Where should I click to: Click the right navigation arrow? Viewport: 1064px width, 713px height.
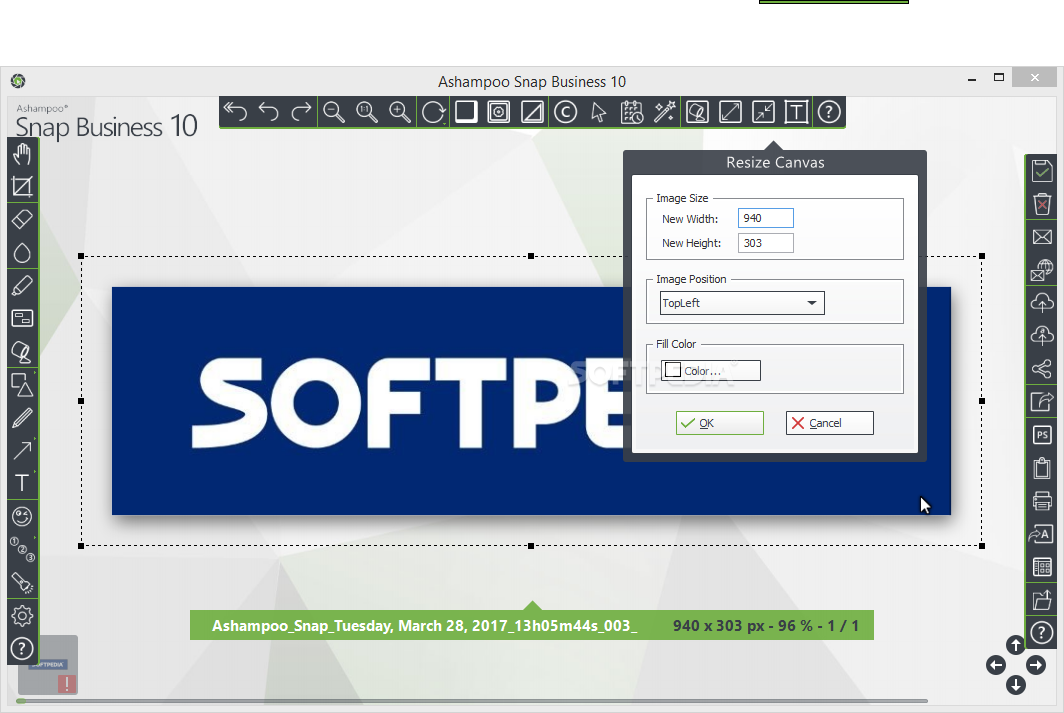[1036, 665]
